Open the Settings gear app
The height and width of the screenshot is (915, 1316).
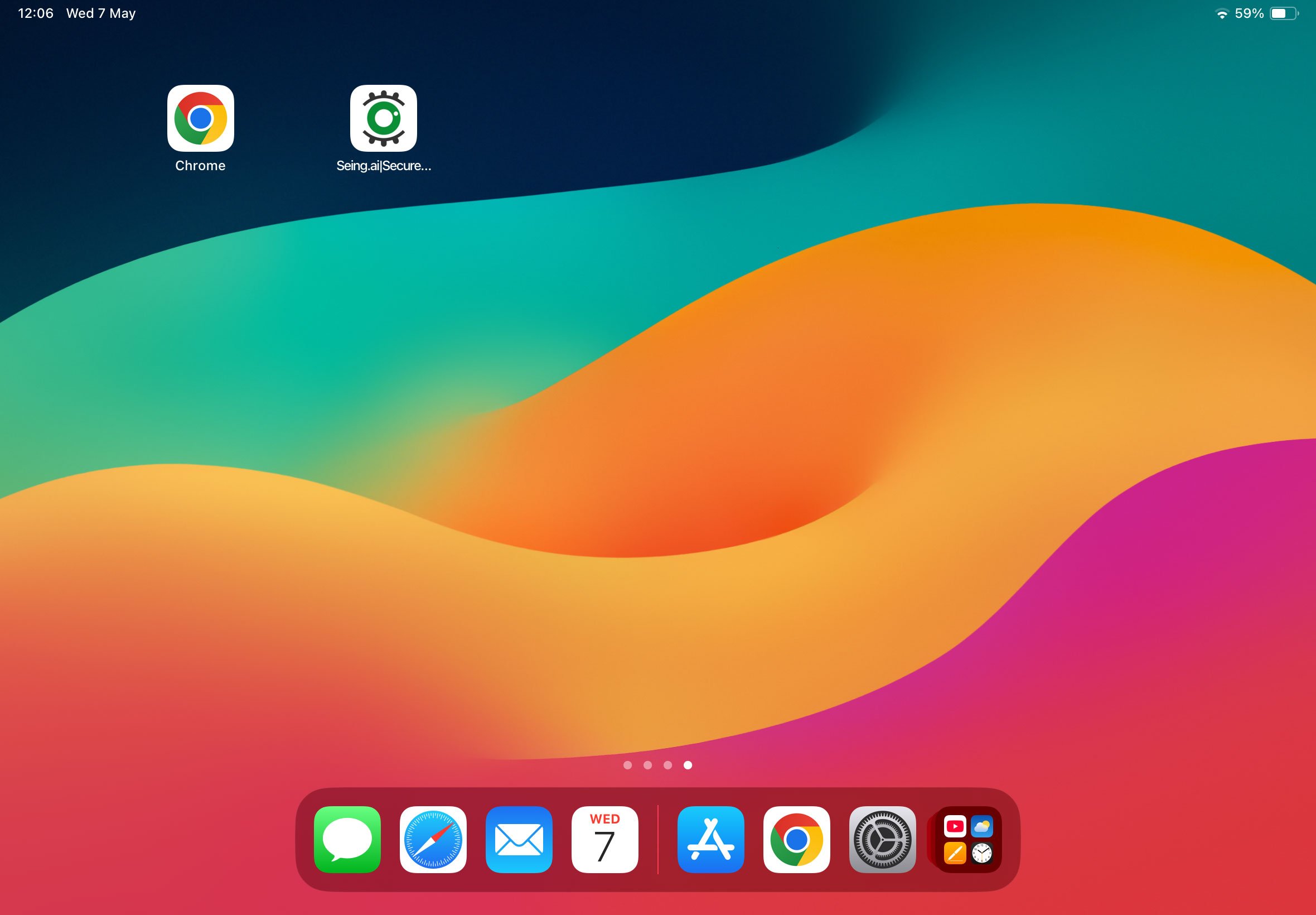(x=882, y=839)
